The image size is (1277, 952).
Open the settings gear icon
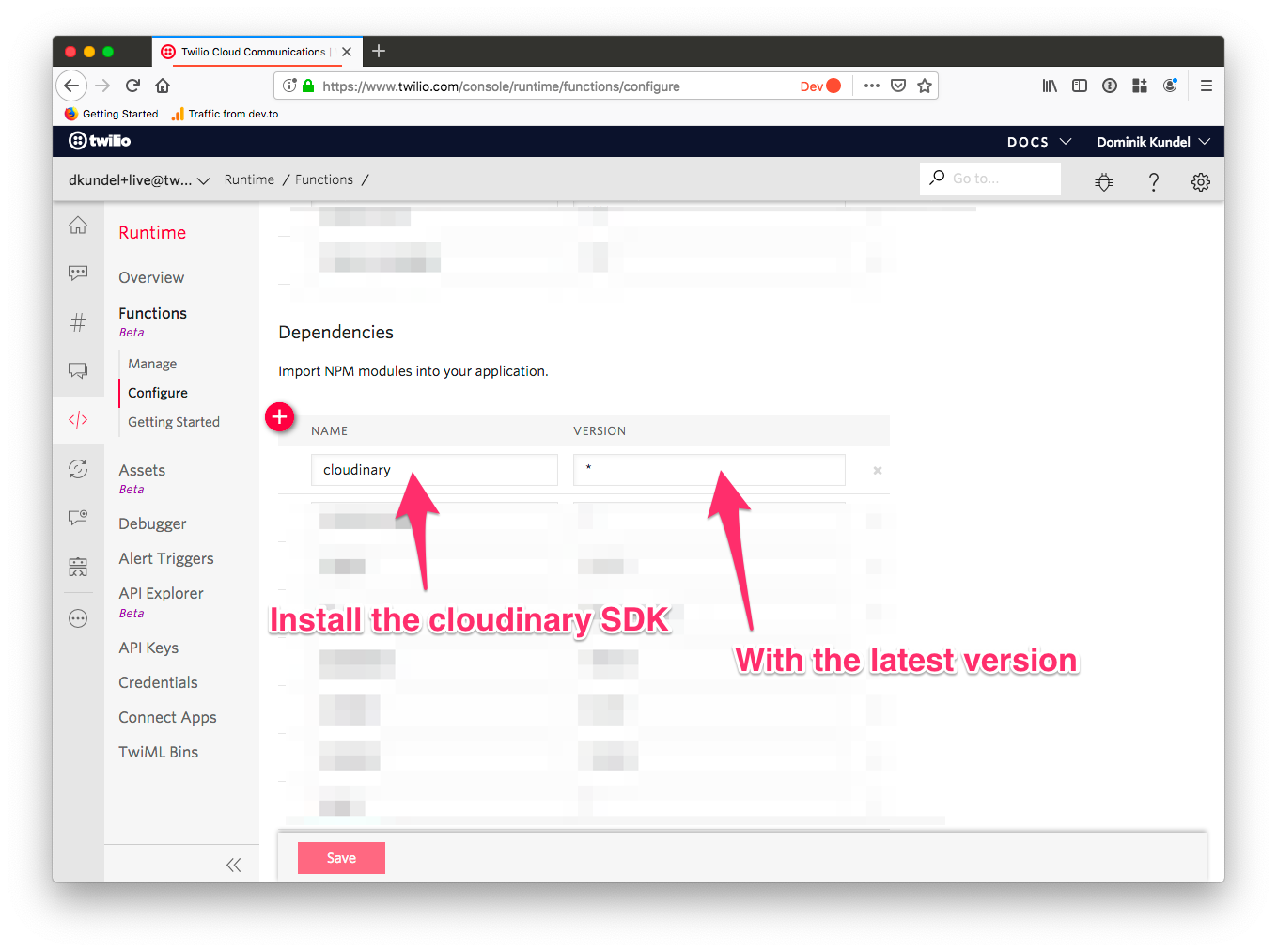tap(1201, 181)
